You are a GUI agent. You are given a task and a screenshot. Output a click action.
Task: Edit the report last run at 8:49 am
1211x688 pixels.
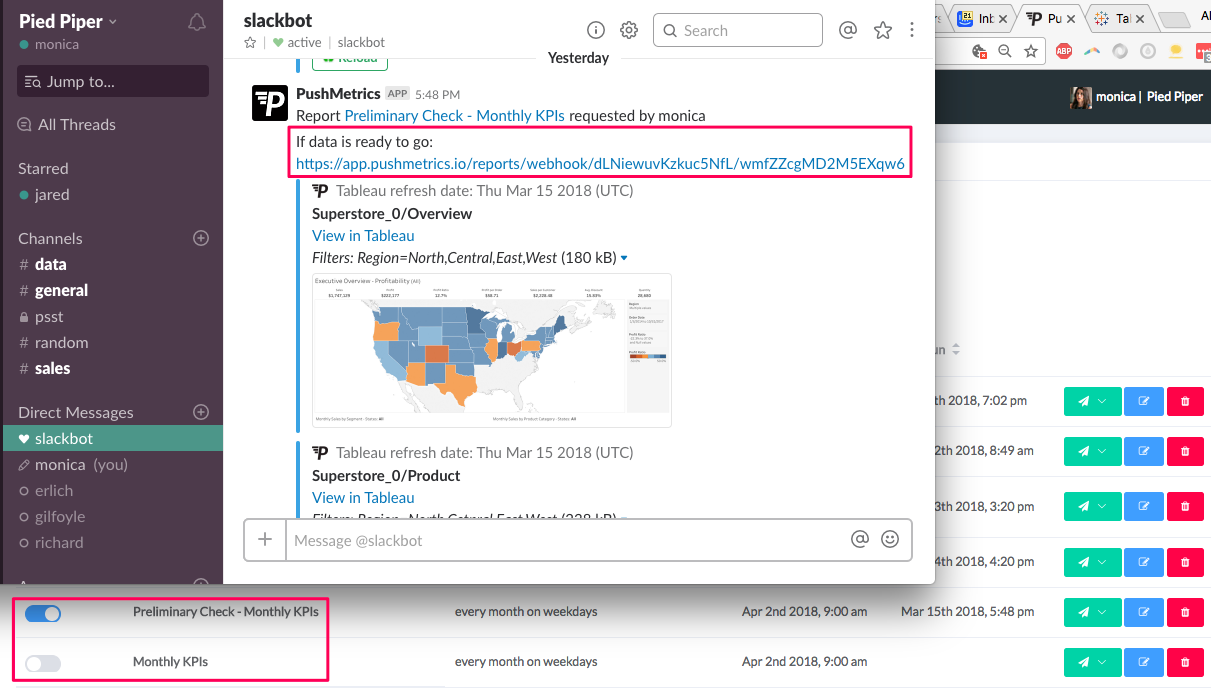(1144, 451)
